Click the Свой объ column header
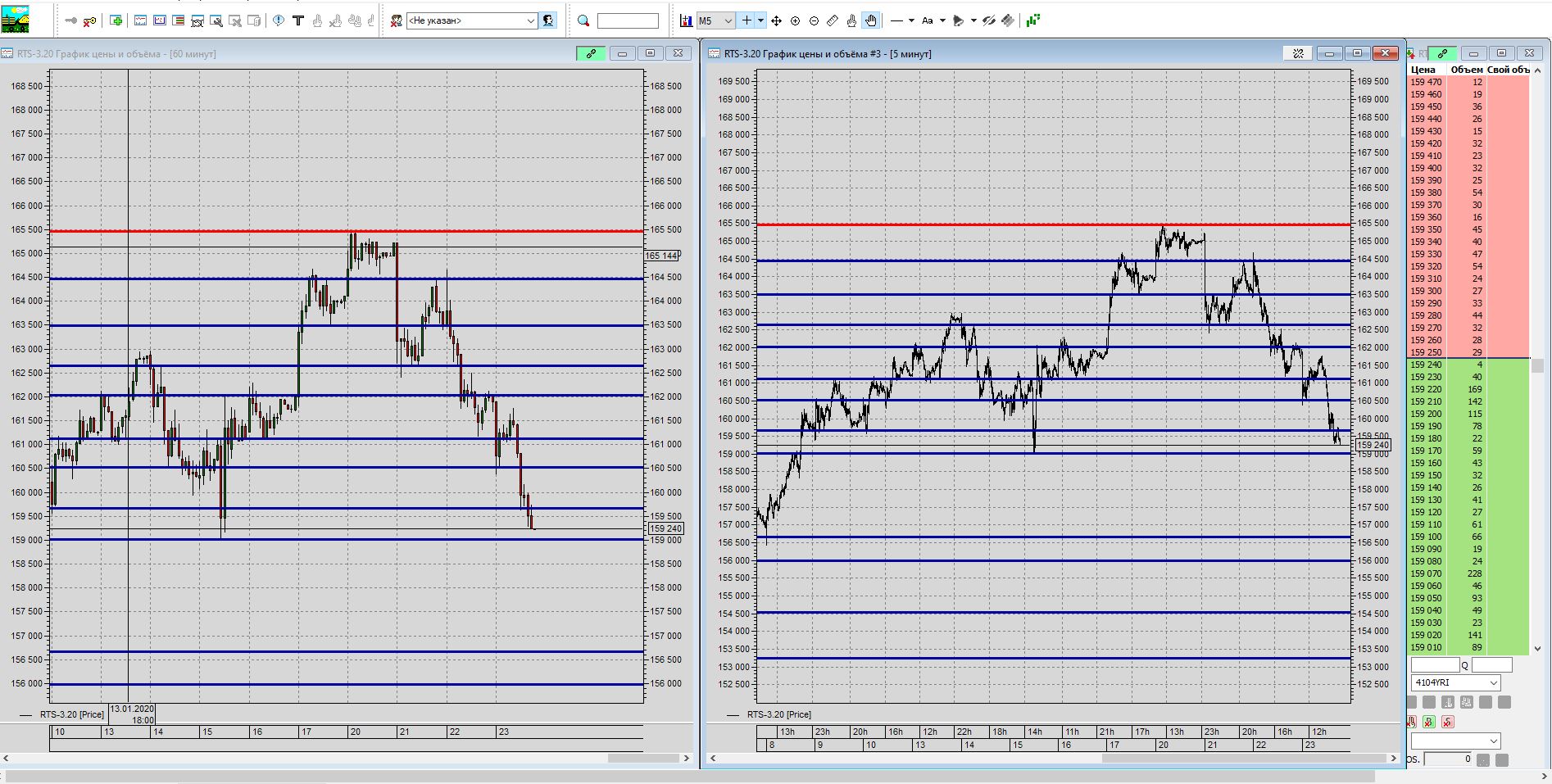 click(1509, 70)
